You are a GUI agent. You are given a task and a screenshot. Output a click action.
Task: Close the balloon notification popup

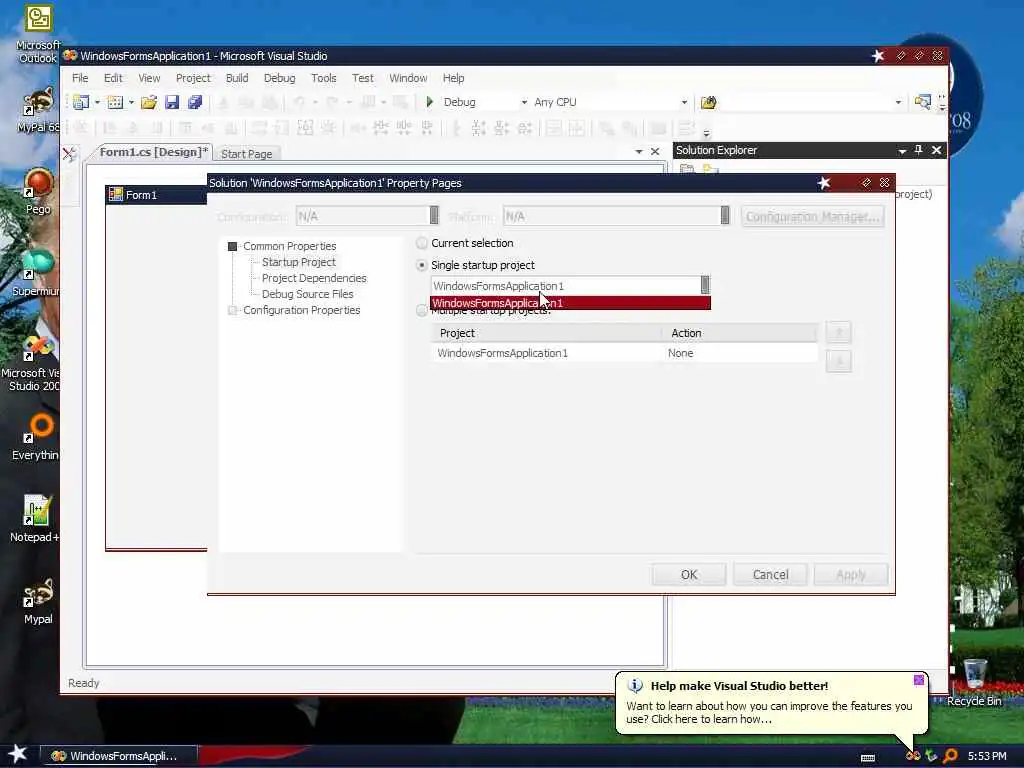(x=919, y=680)
